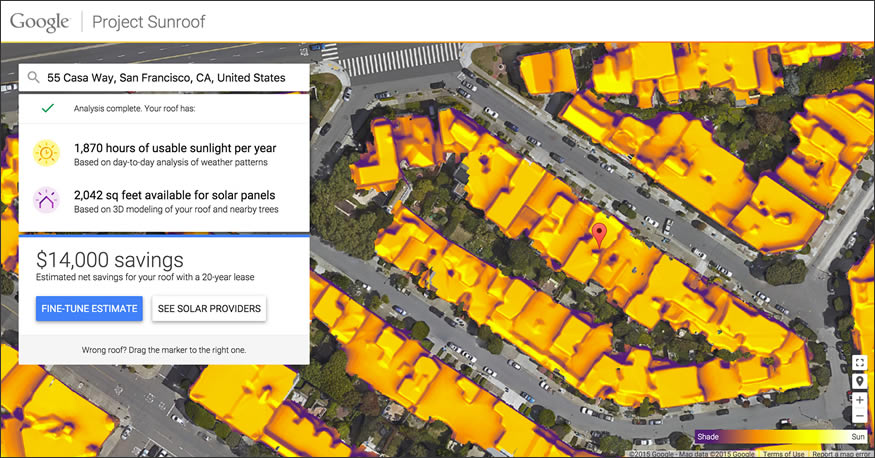The width and height of the screenshot is (875, 458).
Task: Click the "2,042 sq feet available" text
Action: (x=175, y=195)
